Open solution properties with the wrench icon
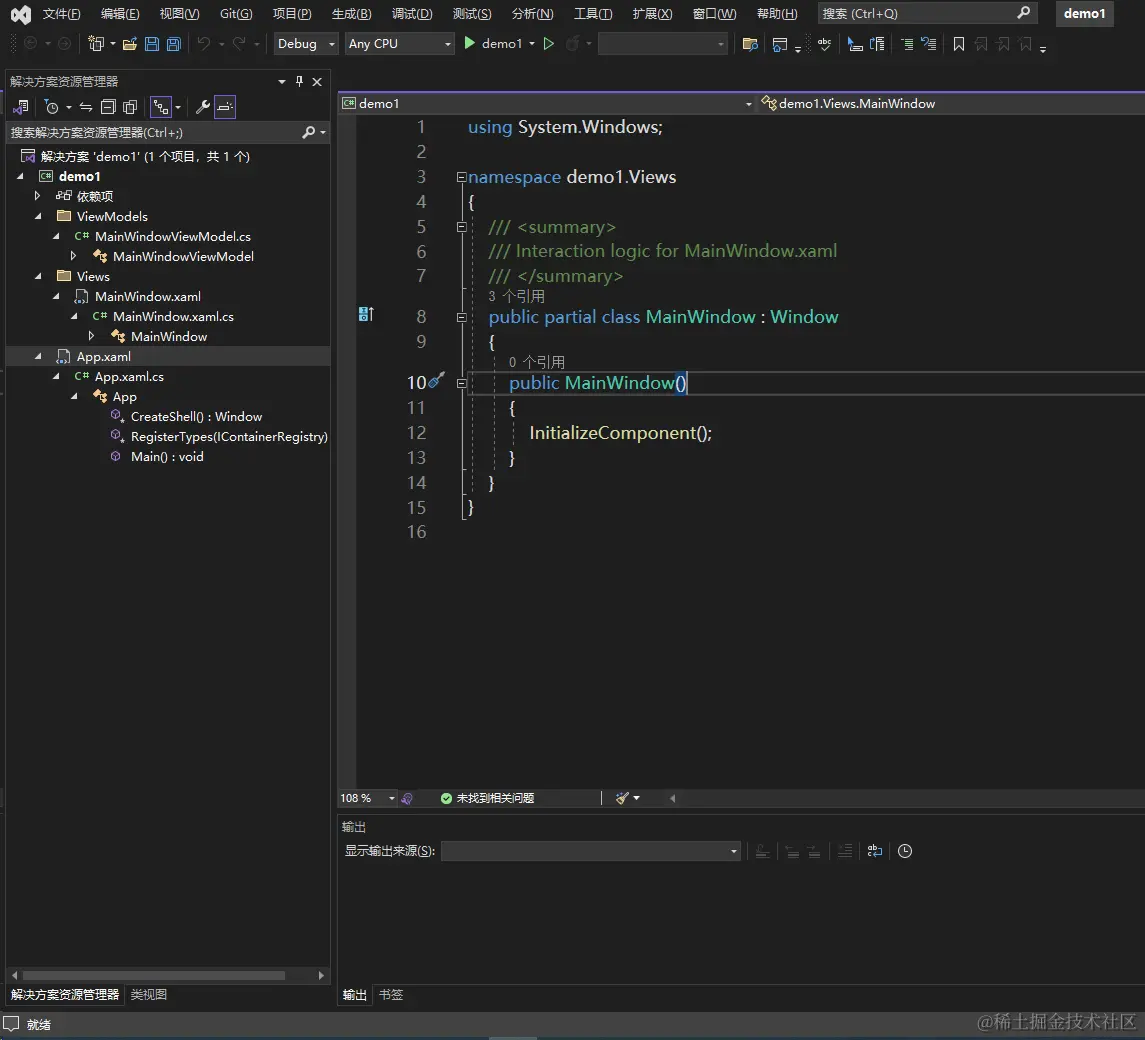The image size is (1145, 1040). (202, 107)
